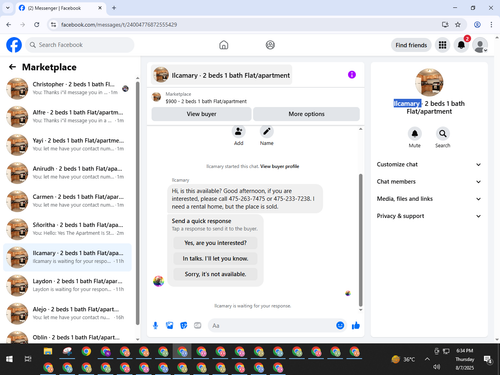Click the browser address bar URL

tap(119, 25)
